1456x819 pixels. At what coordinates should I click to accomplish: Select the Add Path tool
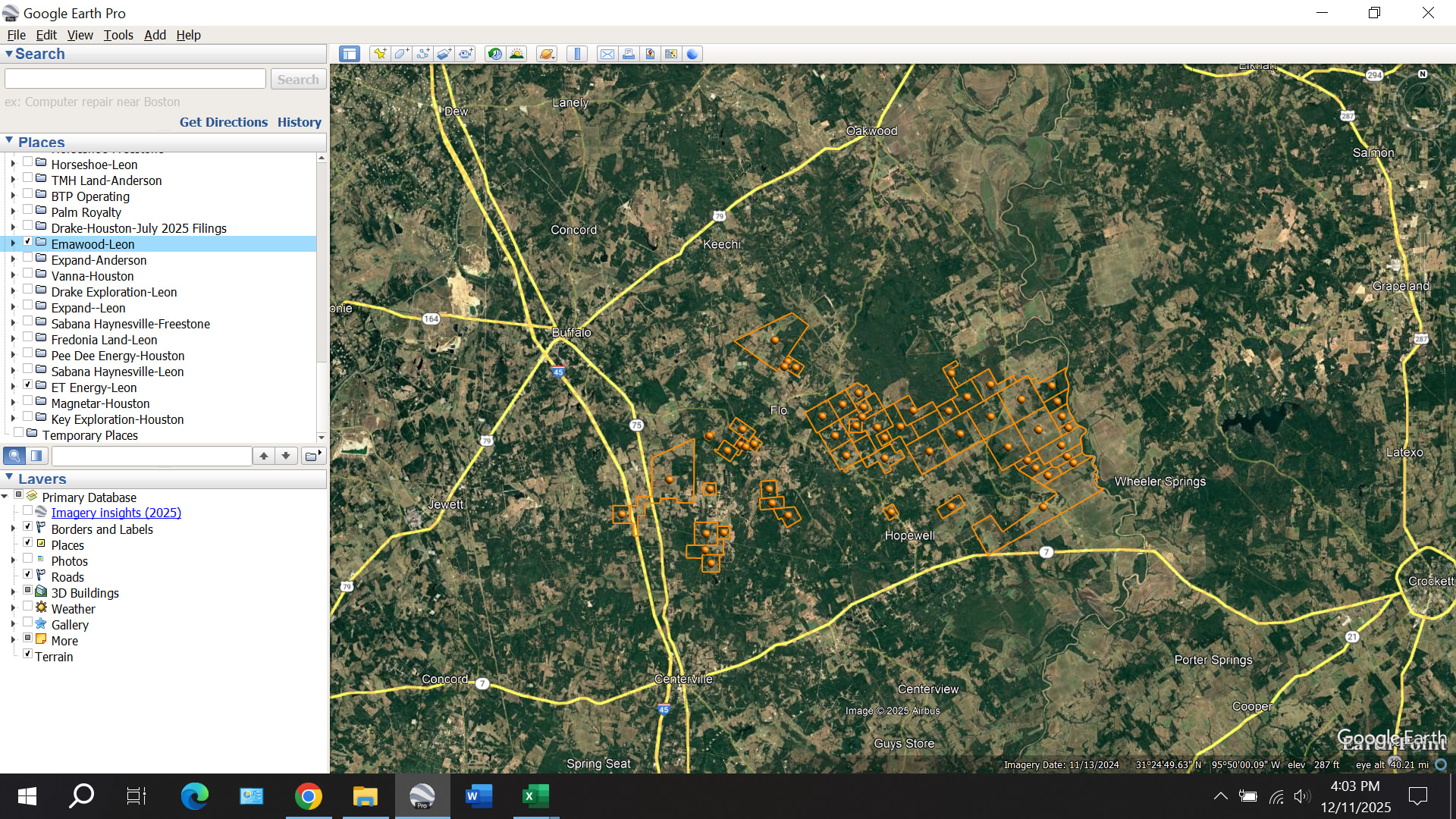point(422,54)
